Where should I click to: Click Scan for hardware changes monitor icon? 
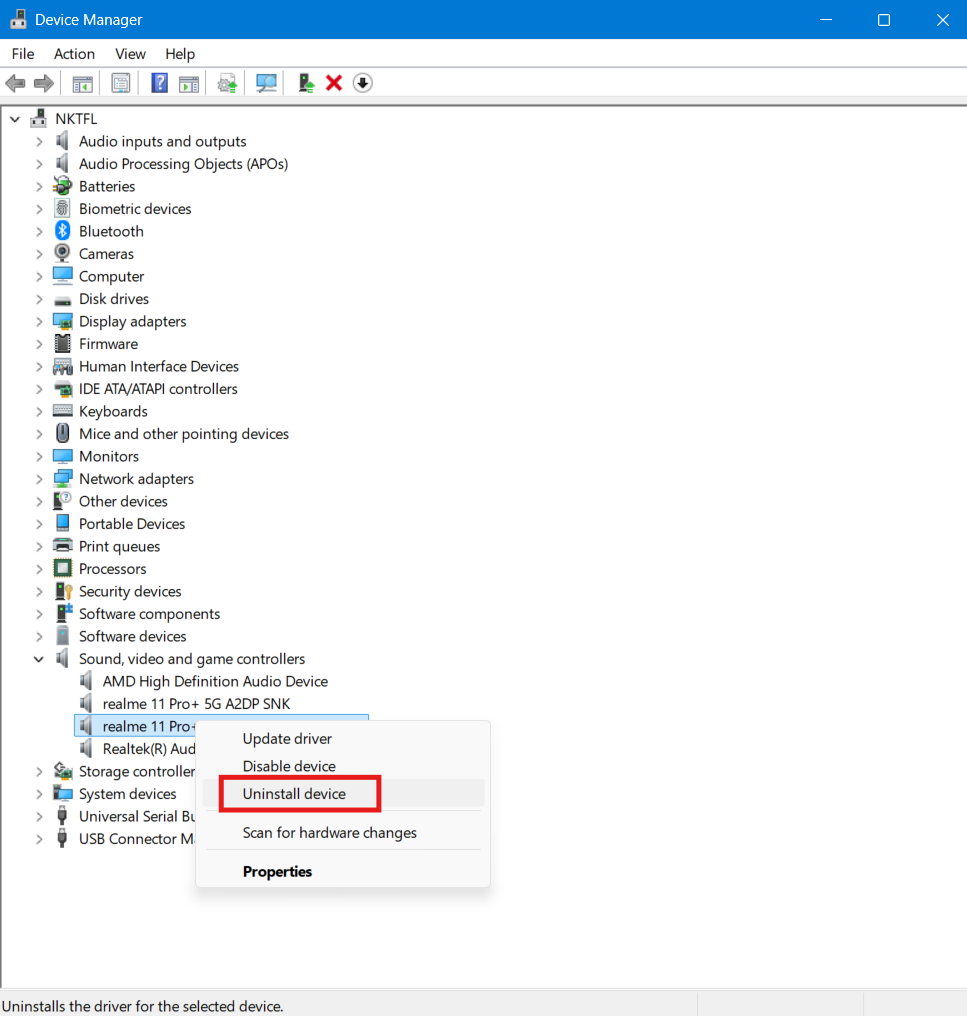266,83
